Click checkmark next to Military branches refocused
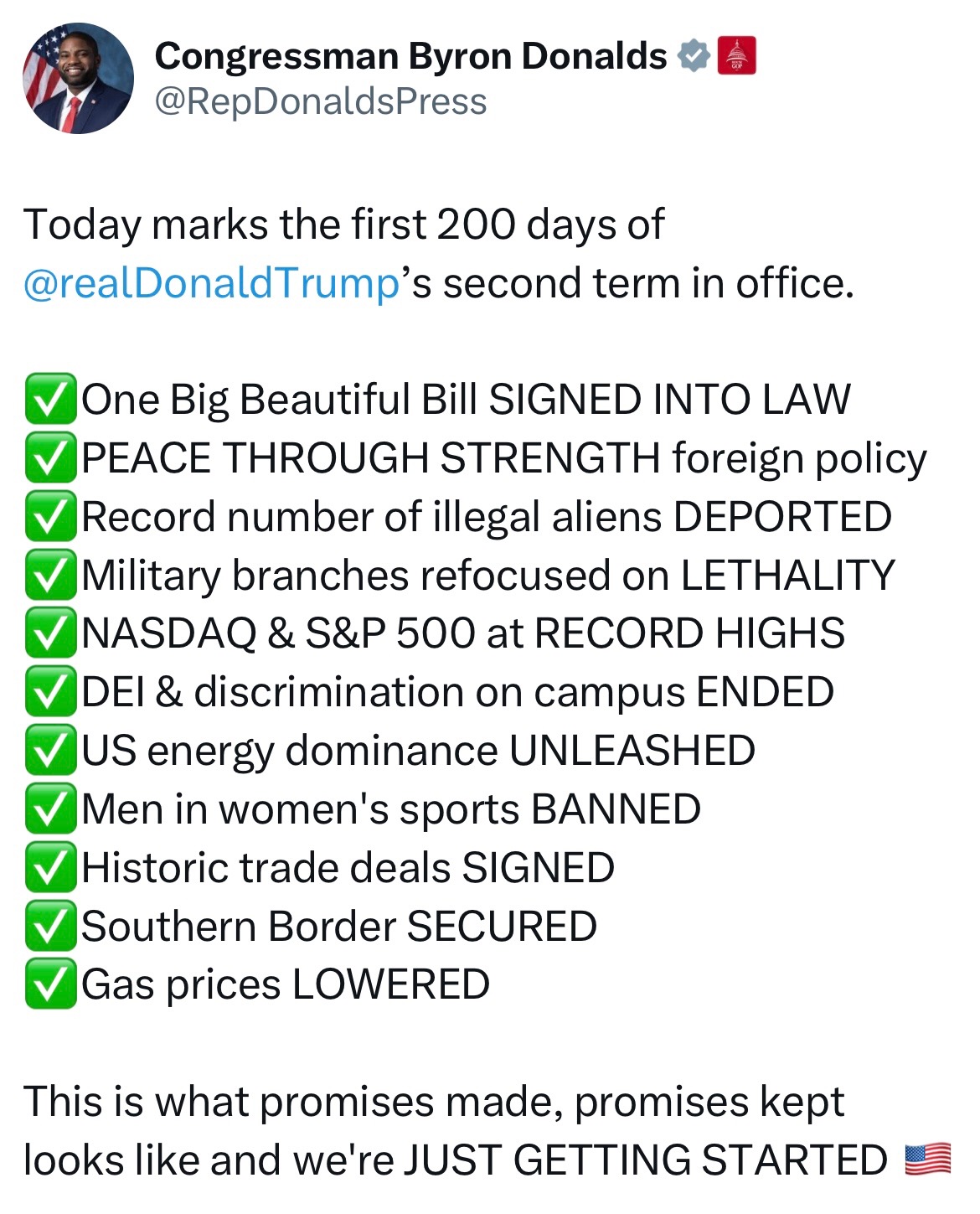Viewport: 980px width, 1214px height. pos(50,576)
